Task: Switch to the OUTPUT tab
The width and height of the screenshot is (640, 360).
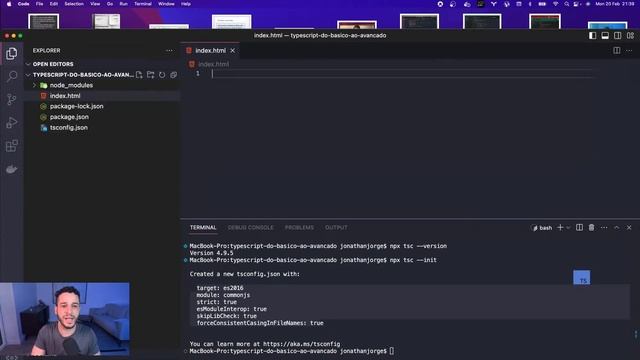Action: click(336, 228)
